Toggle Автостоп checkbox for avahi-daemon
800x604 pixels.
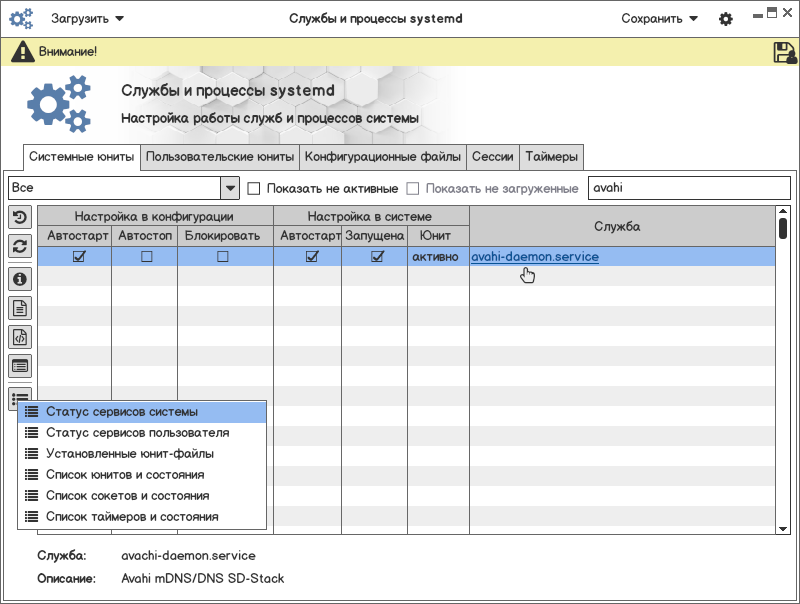click(146, 257)
